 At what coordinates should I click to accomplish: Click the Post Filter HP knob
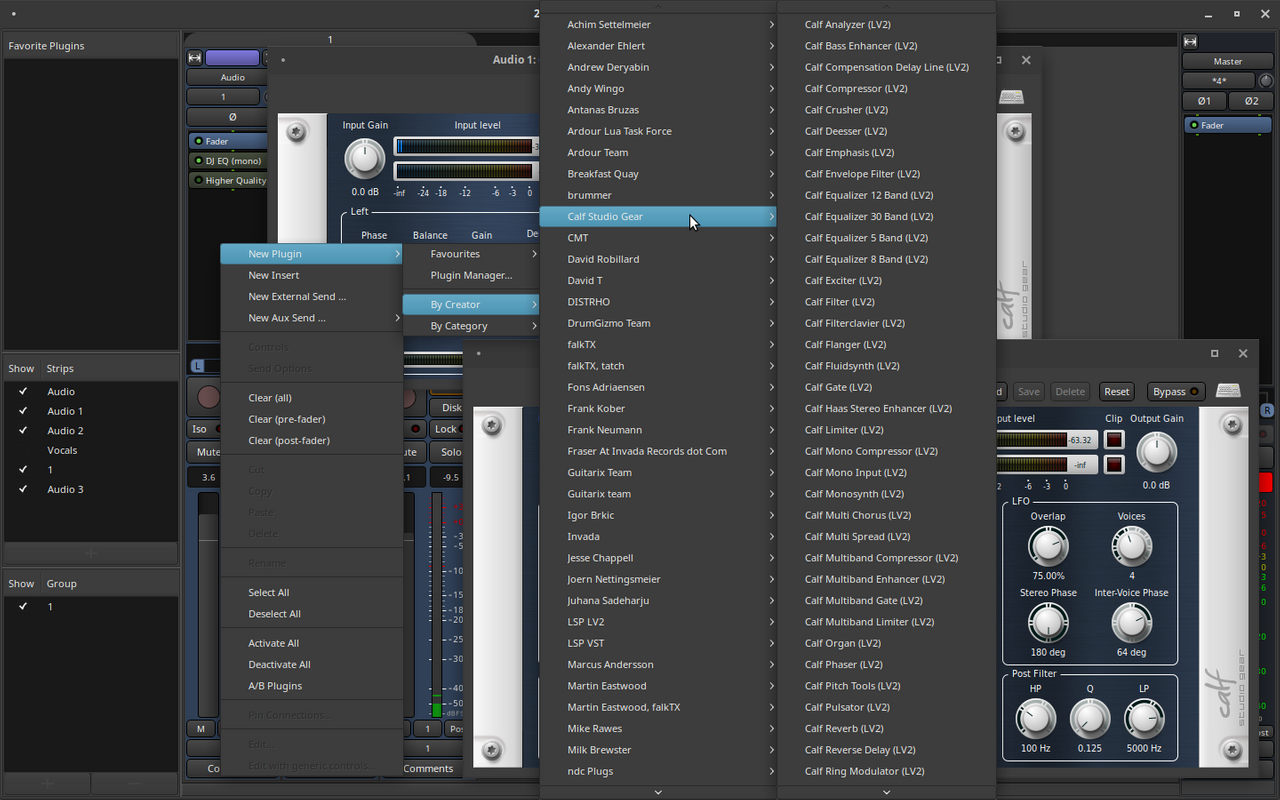[x=1035, y=719]
